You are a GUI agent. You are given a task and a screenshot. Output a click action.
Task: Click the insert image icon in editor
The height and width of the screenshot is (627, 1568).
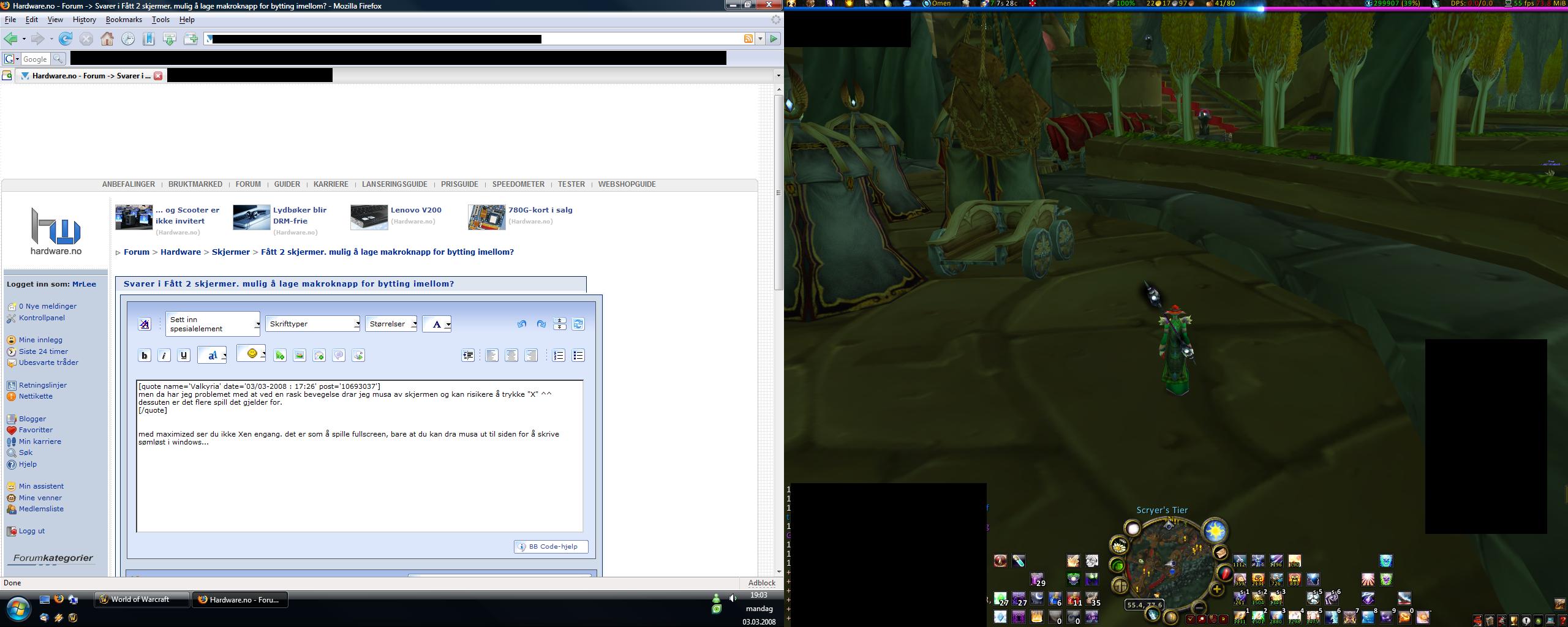coord(300,355)
